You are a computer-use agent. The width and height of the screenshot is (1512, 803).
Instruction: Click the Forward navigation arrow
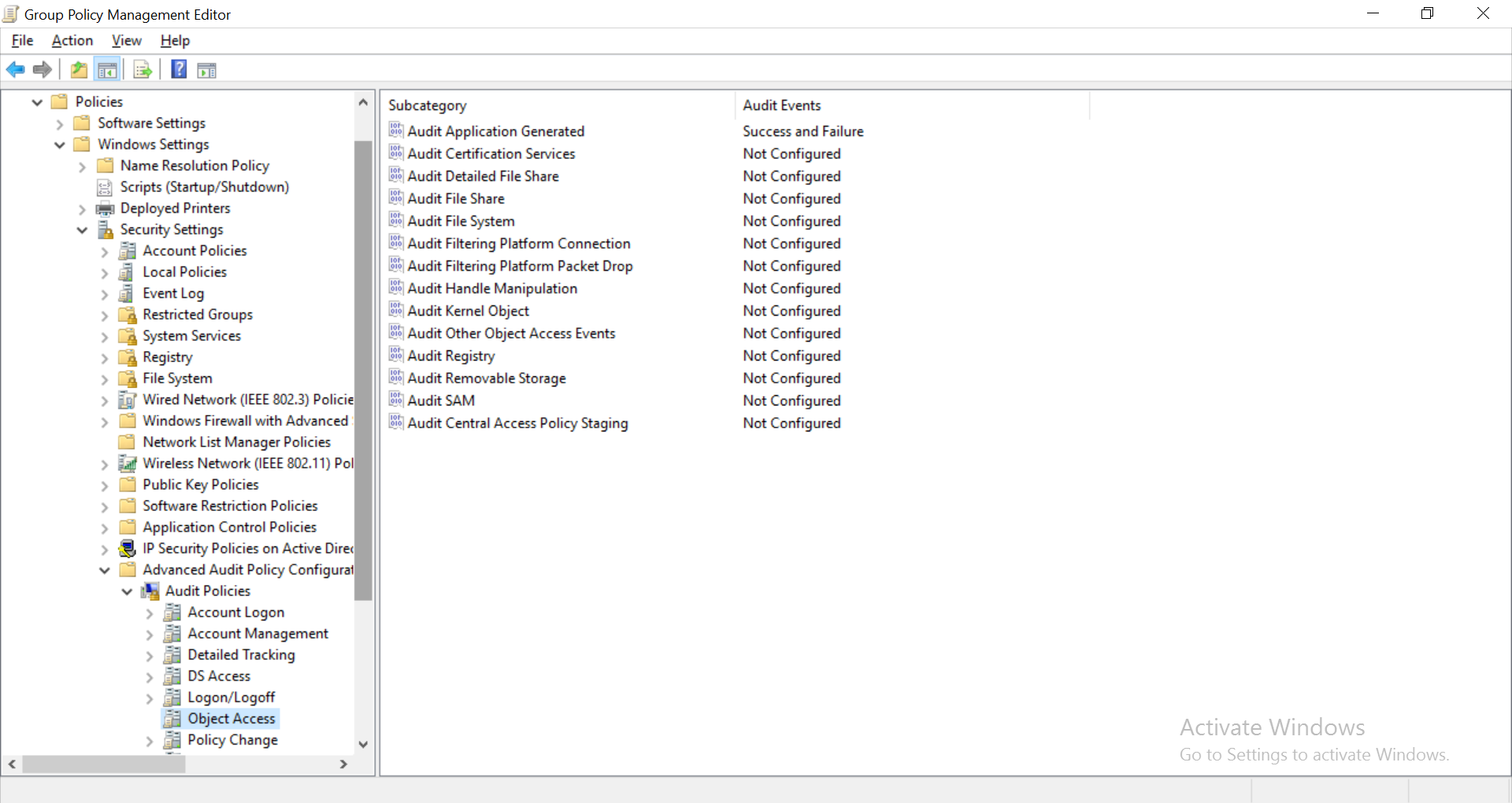click(x=42, y=69)
